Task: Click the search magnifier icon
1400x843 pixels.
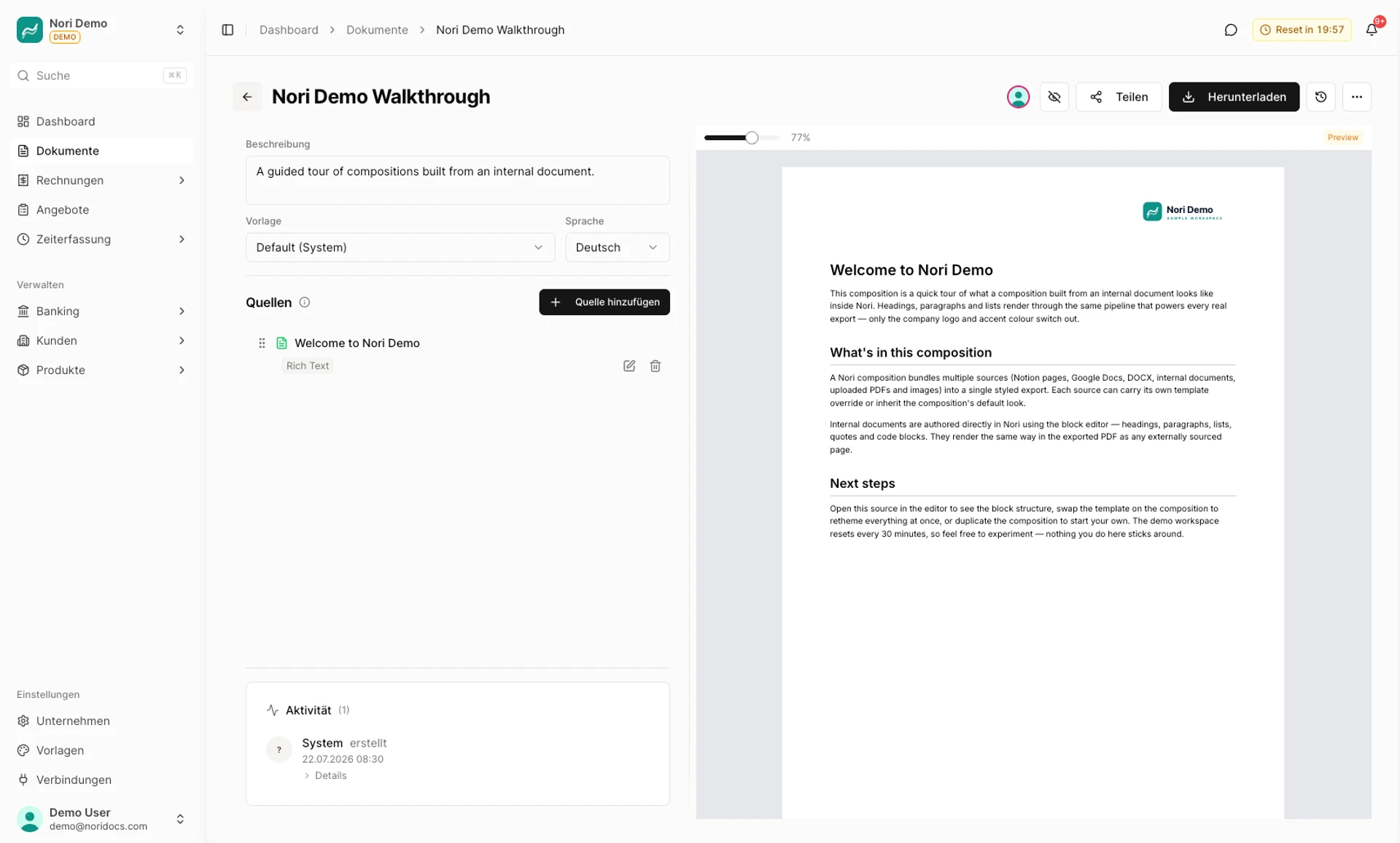Action: coord(23,76)
